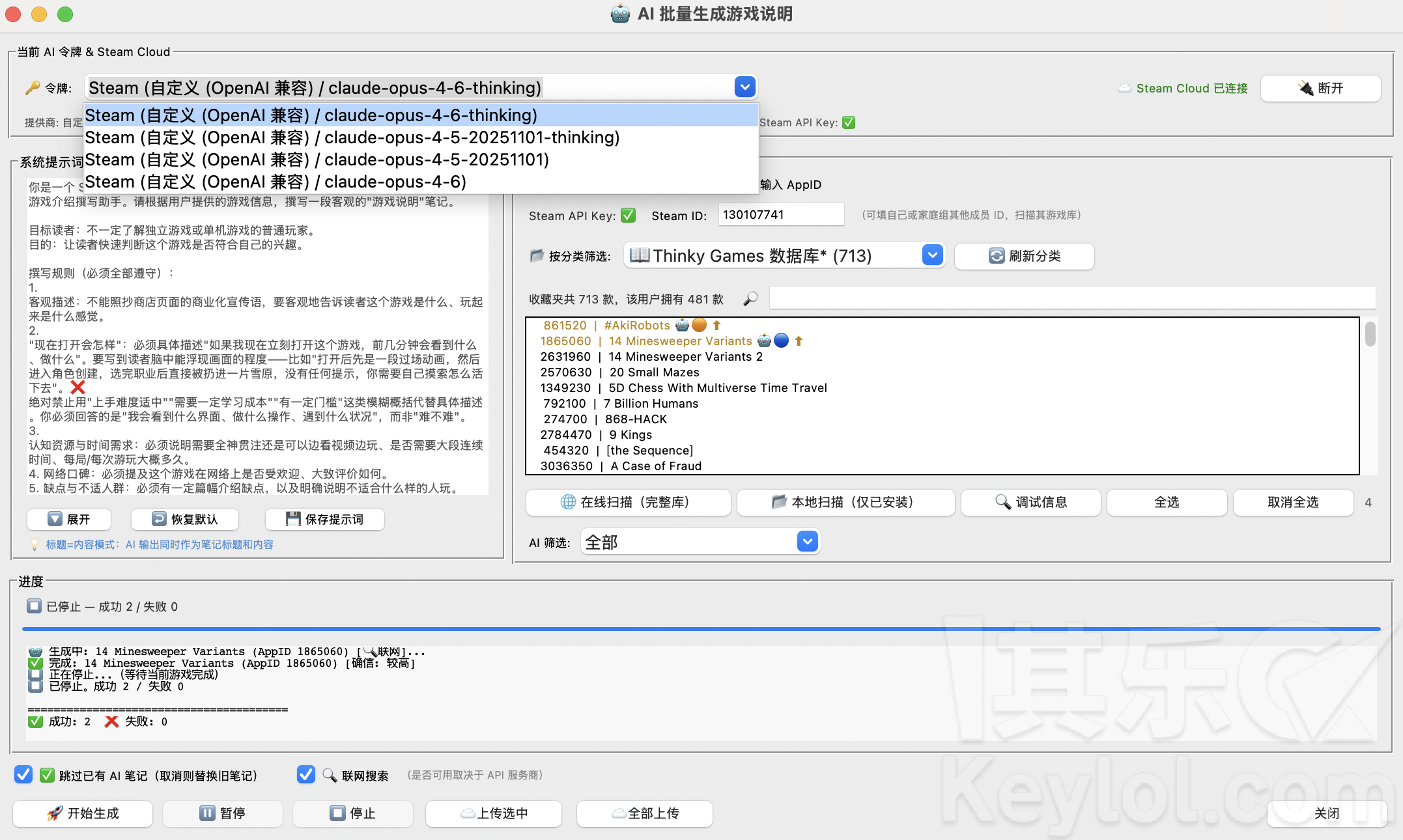Click the plug icon 断开 button
This screenshot has height=840, width=1403.
1320,89
